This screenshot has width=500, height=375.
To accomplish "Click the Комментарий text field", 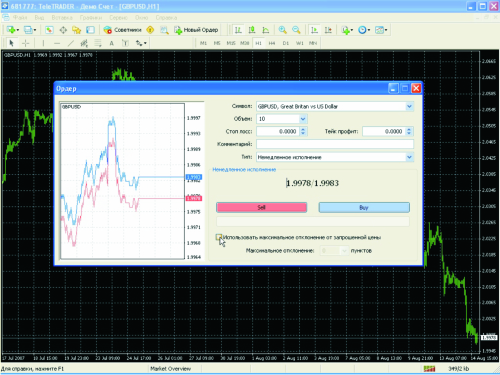I will click(335, 144).
